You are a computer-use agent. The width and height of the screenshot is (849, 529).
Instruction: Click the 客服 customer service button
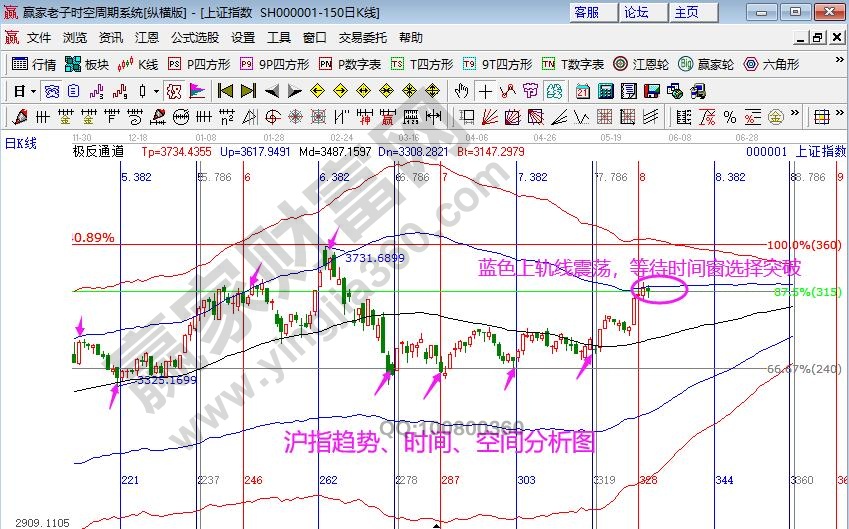[x=587, y=12]
